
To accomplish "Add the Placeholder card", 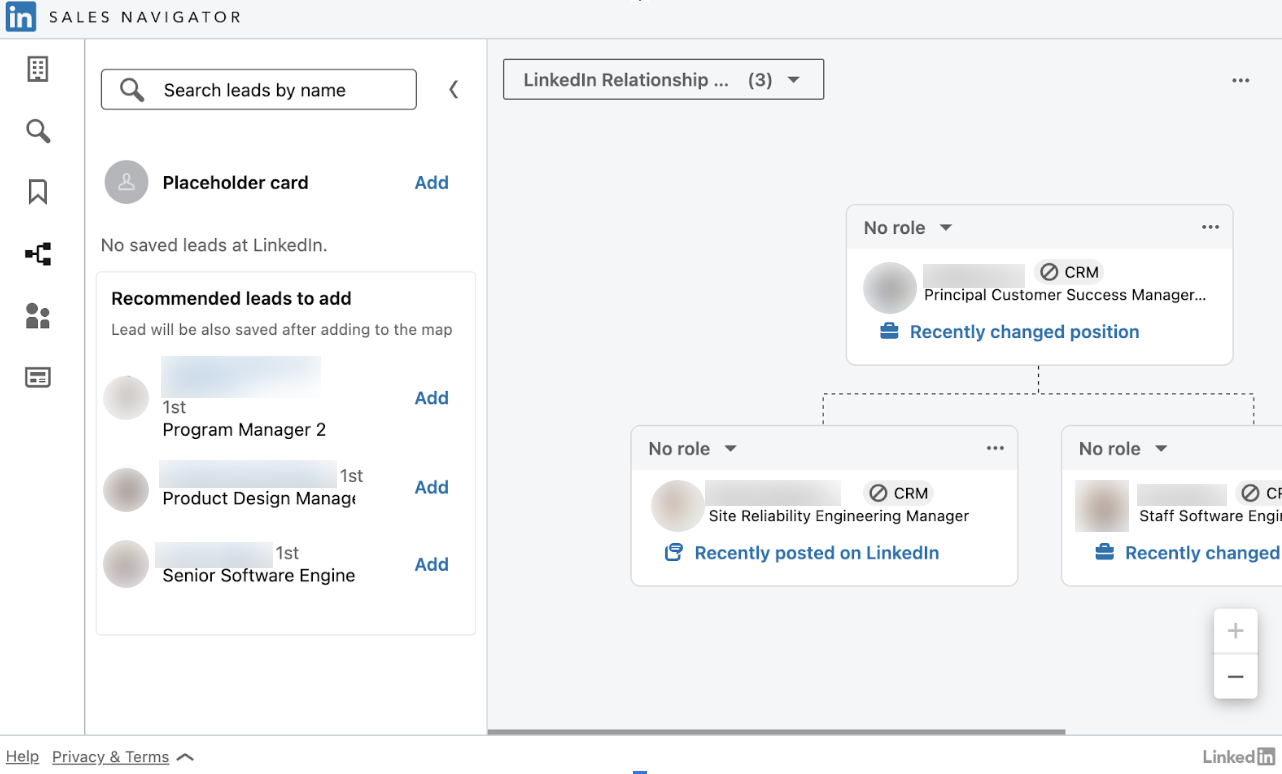I will coord(432,182).
